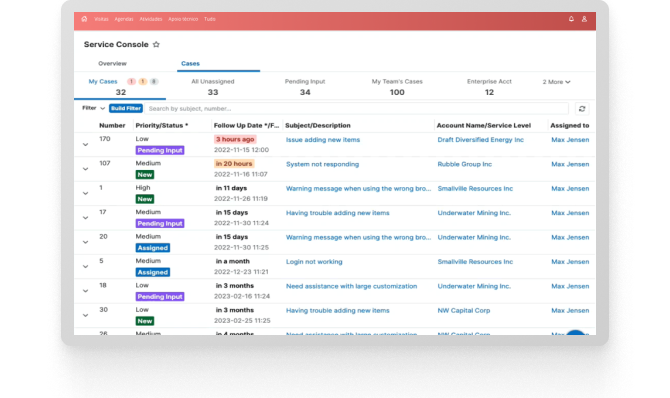Click the orange My Cases count badge

click(x=143, y=81)
